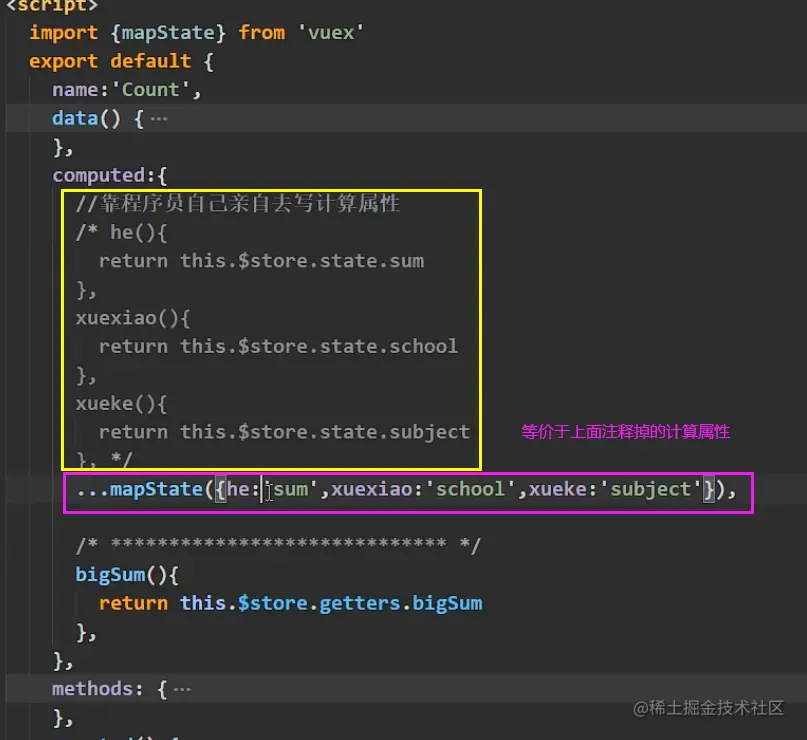
Task: Click the 'sum' string in mapState
Action: pyautogui.click(x=291, y=489)
